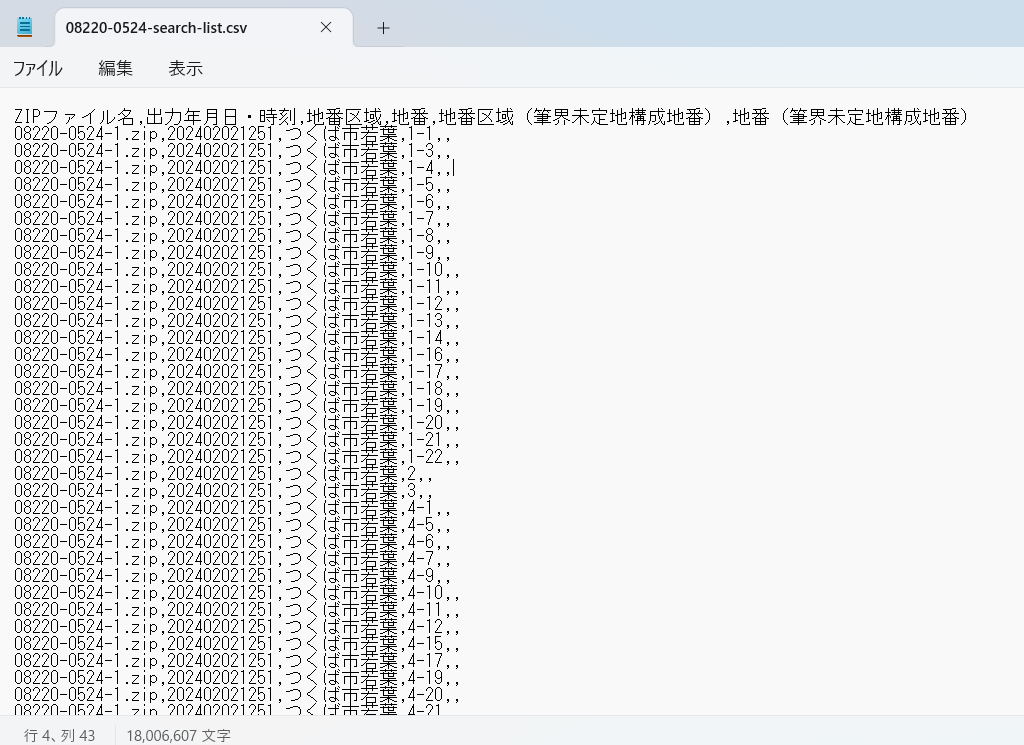Click the line ending with 若葉,2,,
The height and width of the screenshot is (745, 1024).
pyautogui.click(x=223, y=473)
